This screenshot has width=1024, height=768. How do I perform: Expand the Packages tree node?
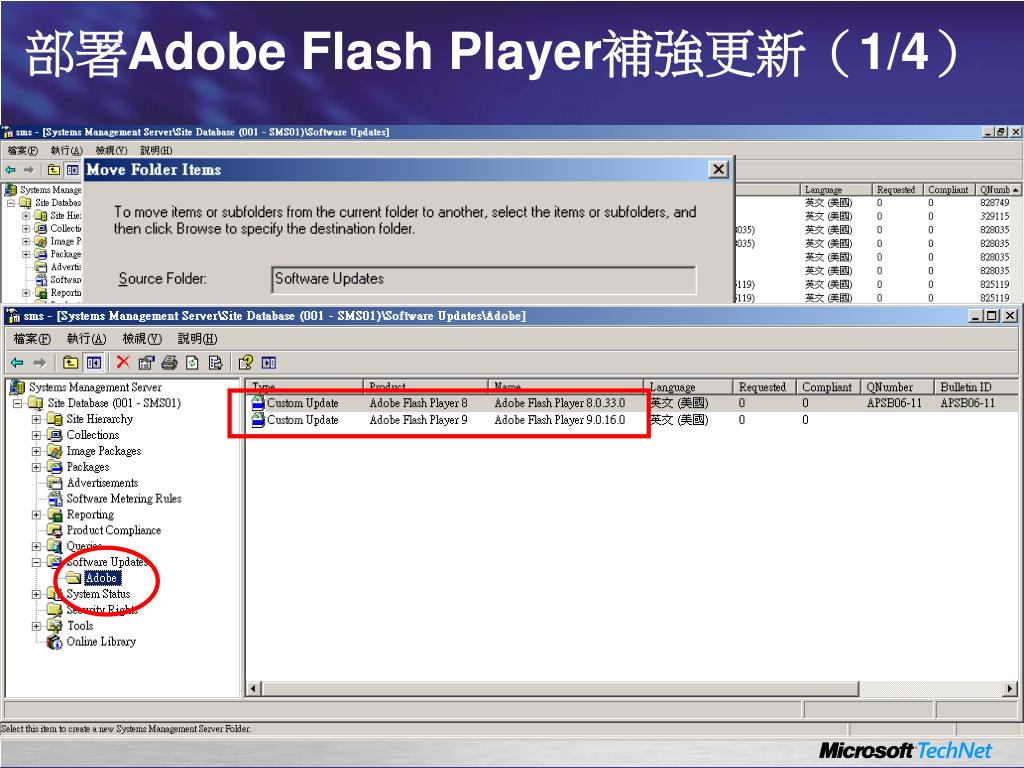[x=37, y=467]
